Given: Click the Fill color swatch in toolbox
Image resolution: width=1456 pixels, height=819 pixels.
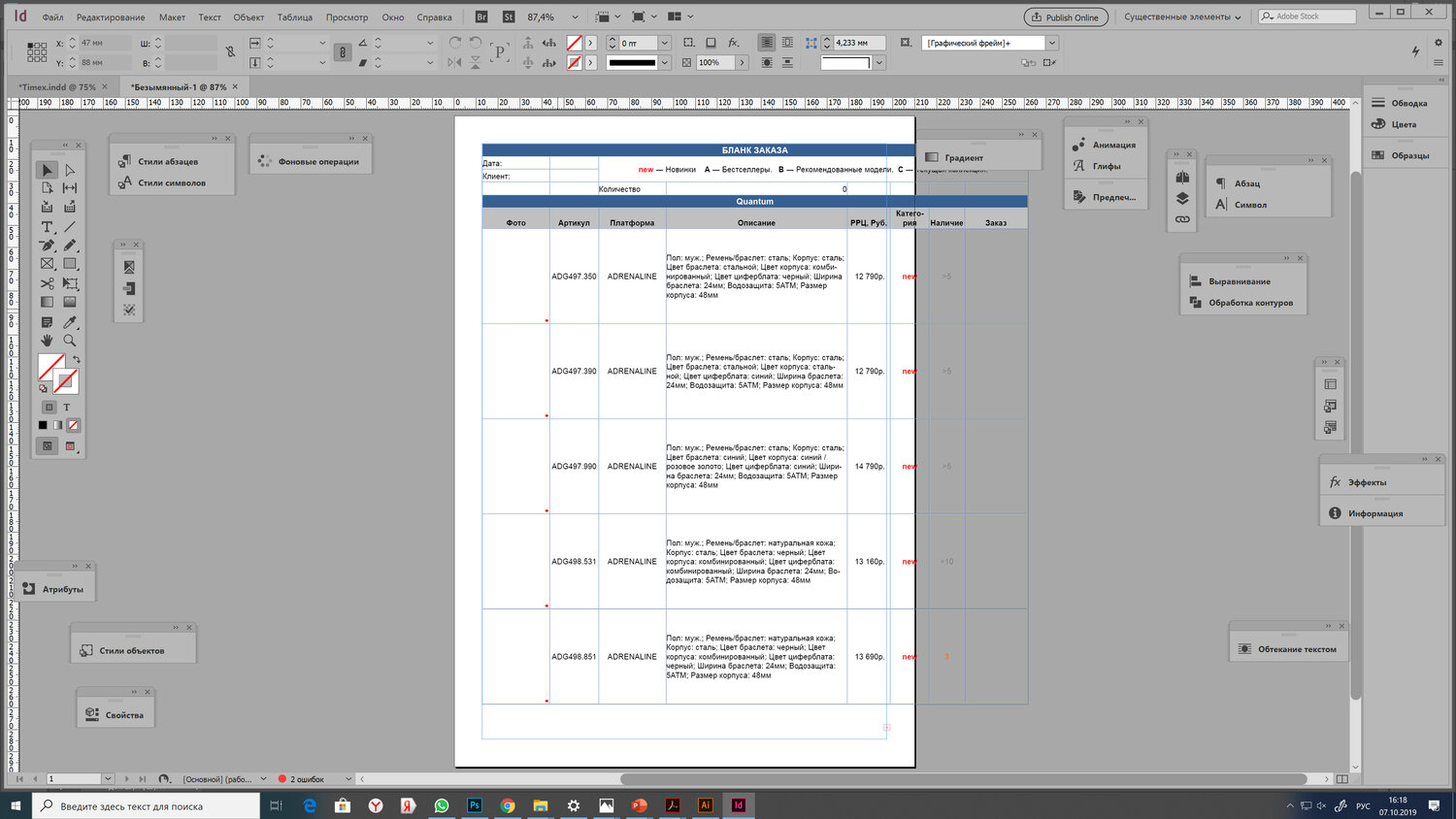Looking at the screenshot, I should point(50,367).
